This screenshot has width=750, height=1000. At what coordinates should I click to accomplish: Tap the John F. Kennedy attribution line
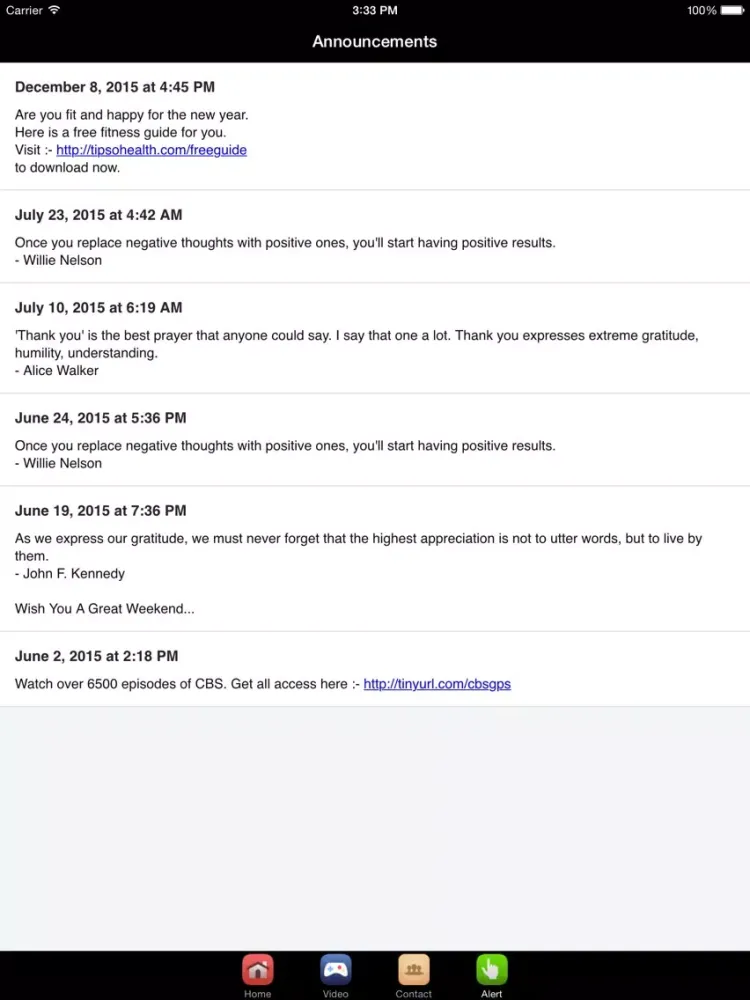(70, 573)
